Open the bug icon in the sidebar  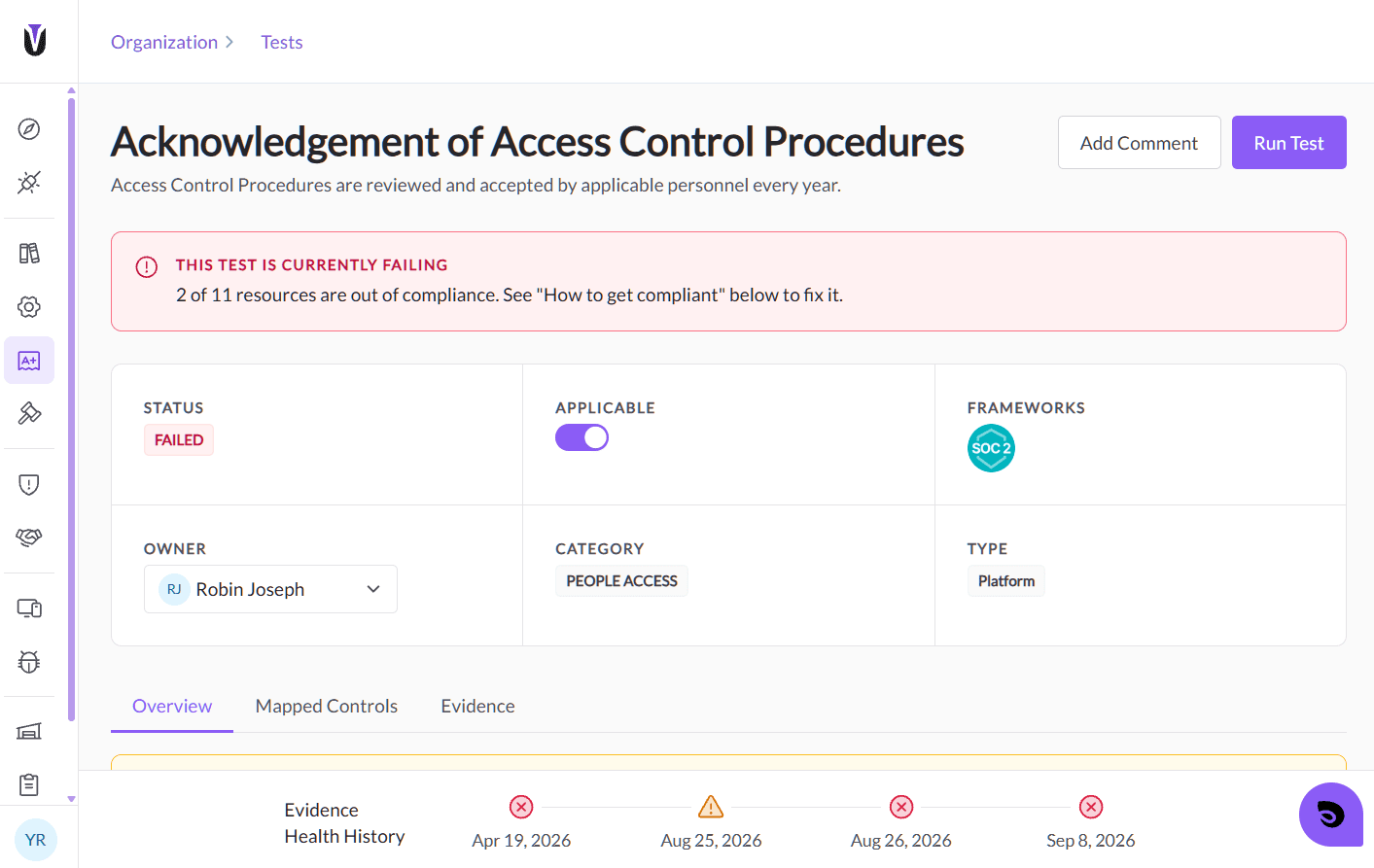[29, 662]
